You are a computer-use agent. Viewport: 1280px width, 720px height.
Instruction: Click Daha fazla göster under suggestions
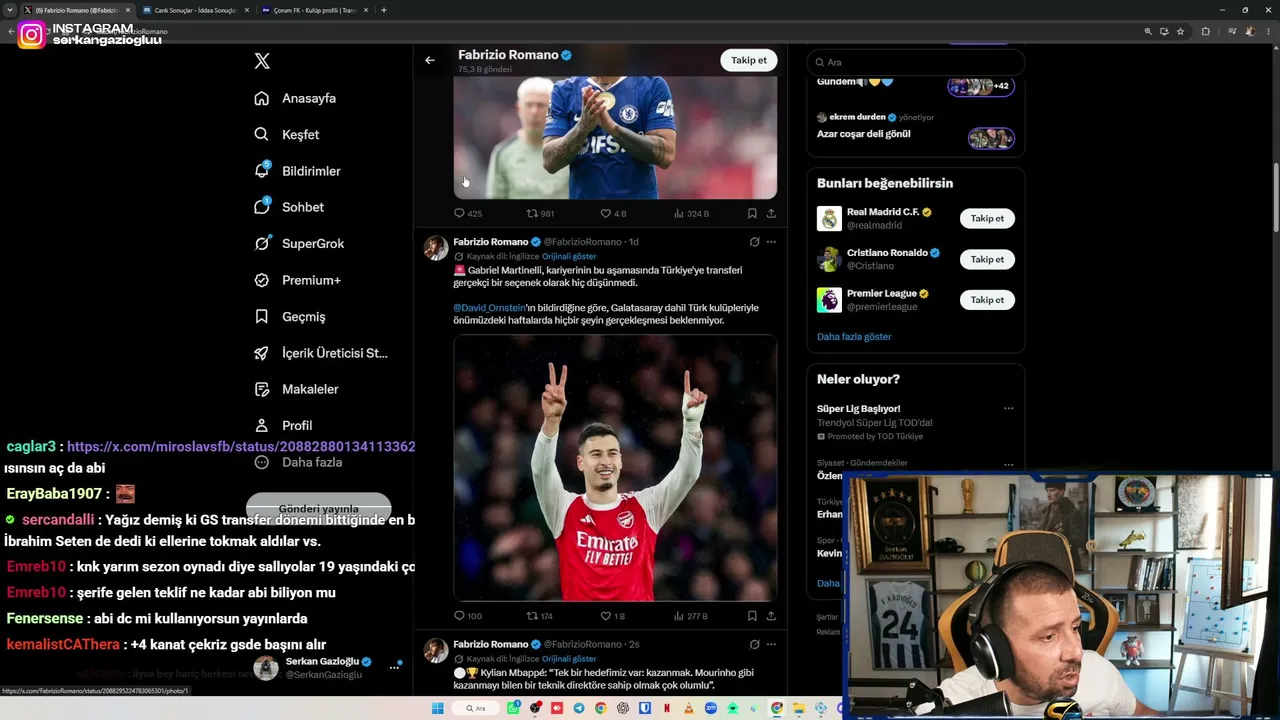coord(854,337)
